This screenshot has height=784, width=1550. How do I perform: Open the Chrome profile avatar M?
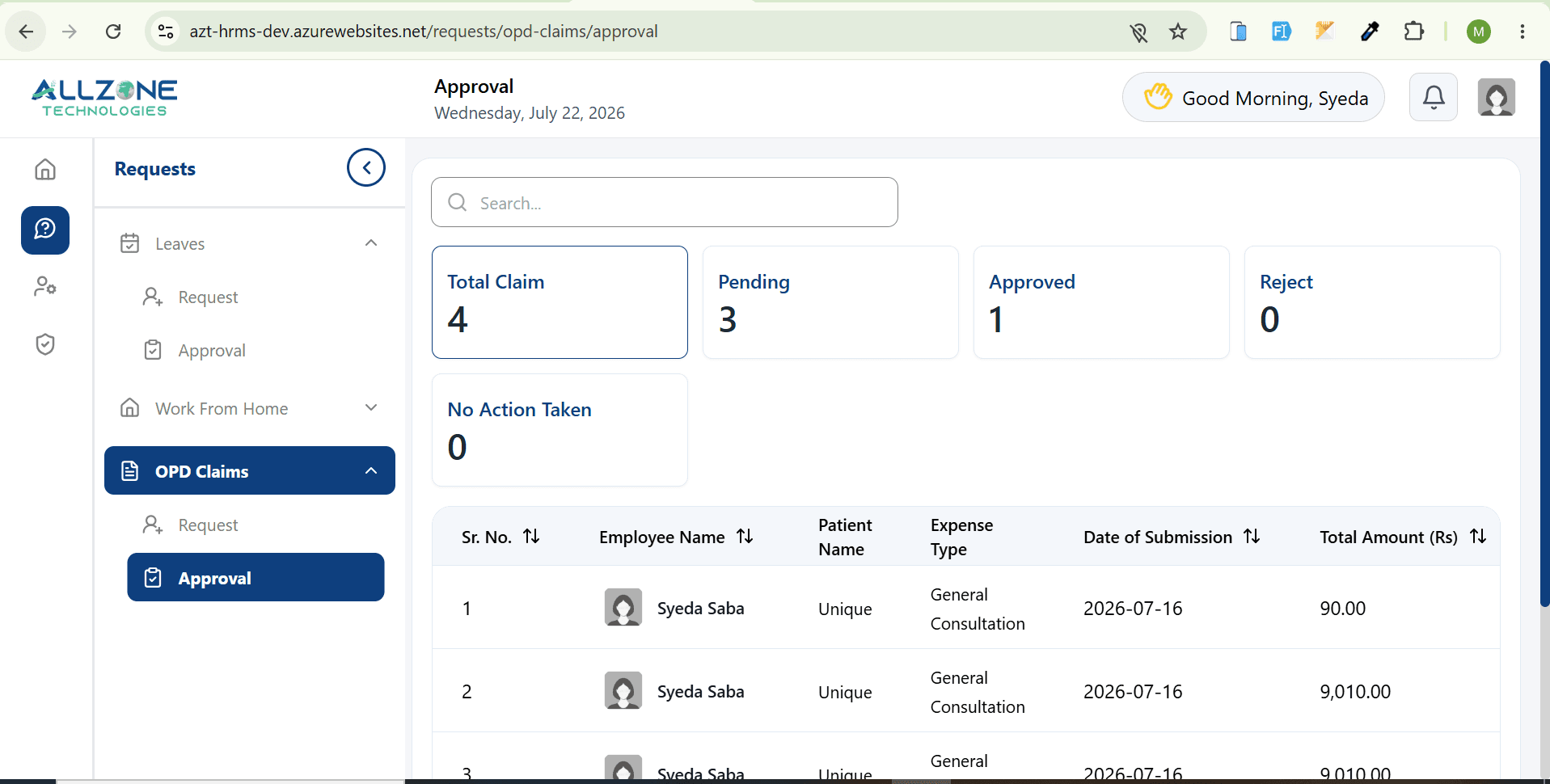[1479, 32]
